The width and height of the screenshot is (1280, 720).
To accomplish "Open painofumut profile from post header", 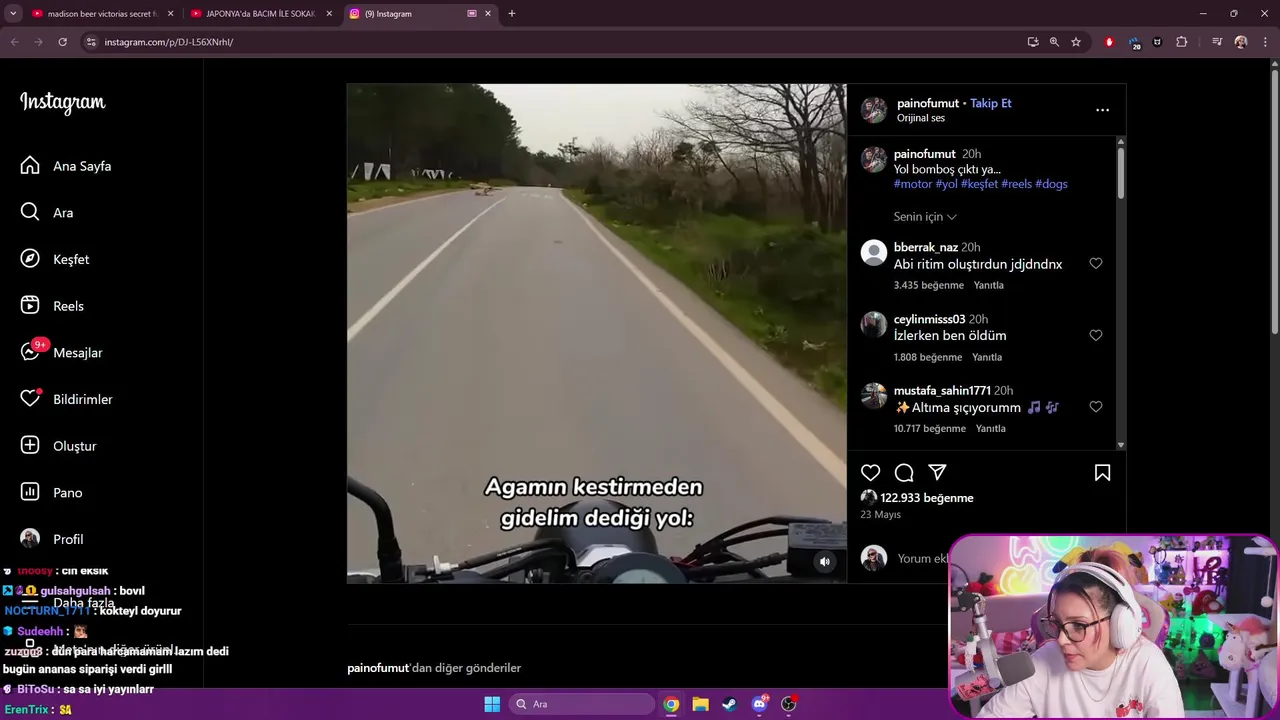I will tap(928, 103).
